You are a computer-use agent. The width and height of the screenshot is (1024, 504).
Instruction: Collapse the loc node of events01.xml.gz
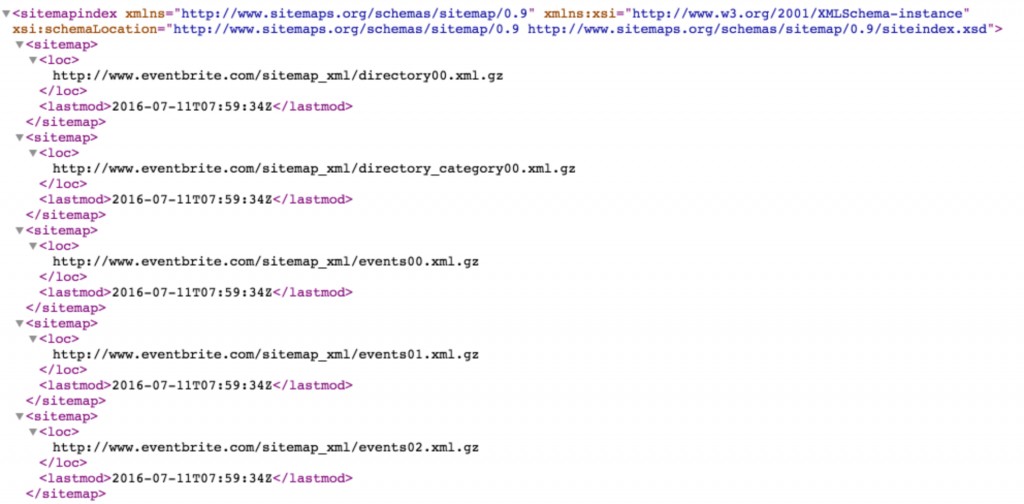[33, 339]
